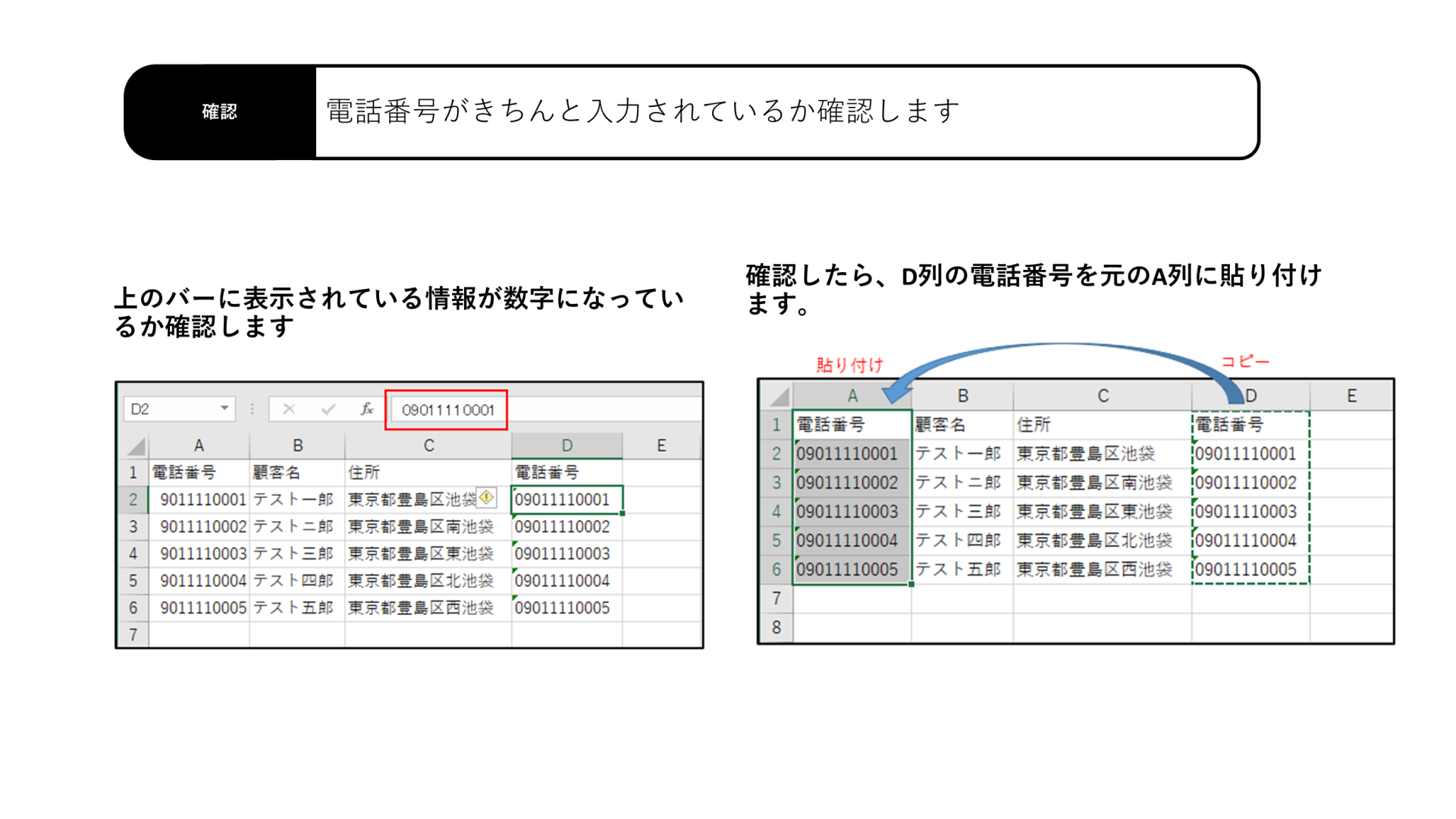
Task: Select column E header in left spreadsheet
Action: 661,446
